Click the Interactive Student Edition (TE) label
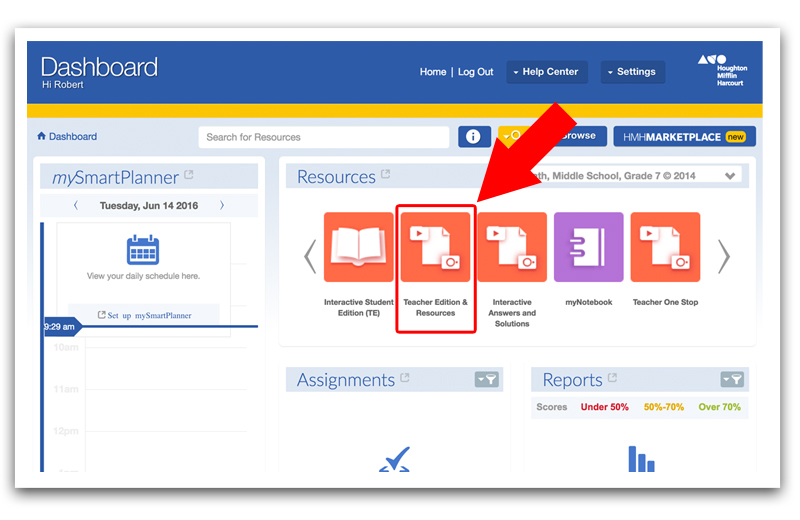 359,307
